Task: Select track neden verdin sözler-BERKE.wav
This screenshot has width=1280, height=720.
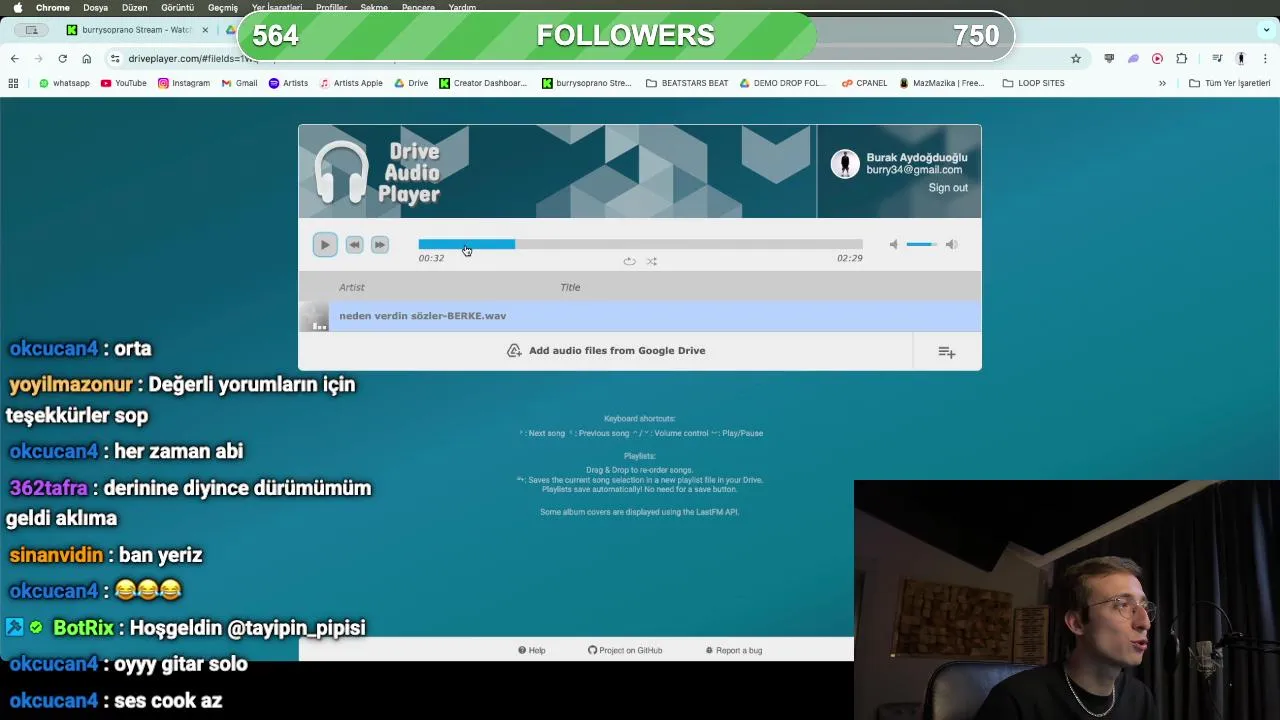Action: [x=640, y=316]
